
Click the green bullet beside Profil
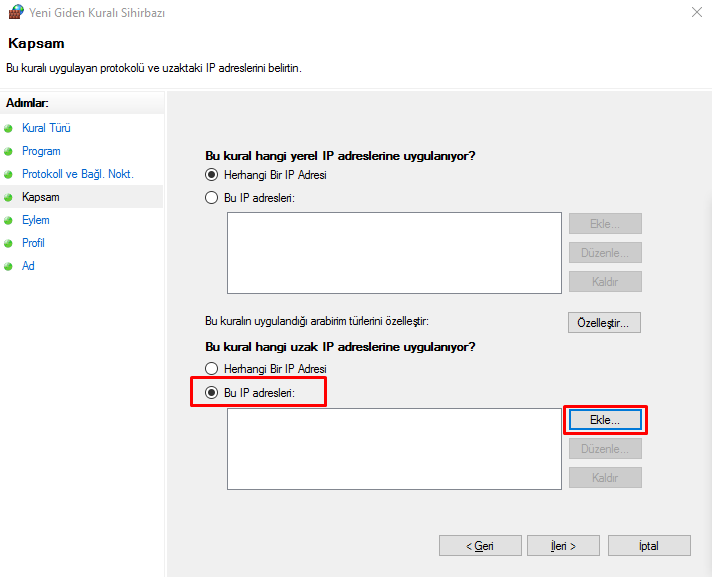tap(9, 244)
